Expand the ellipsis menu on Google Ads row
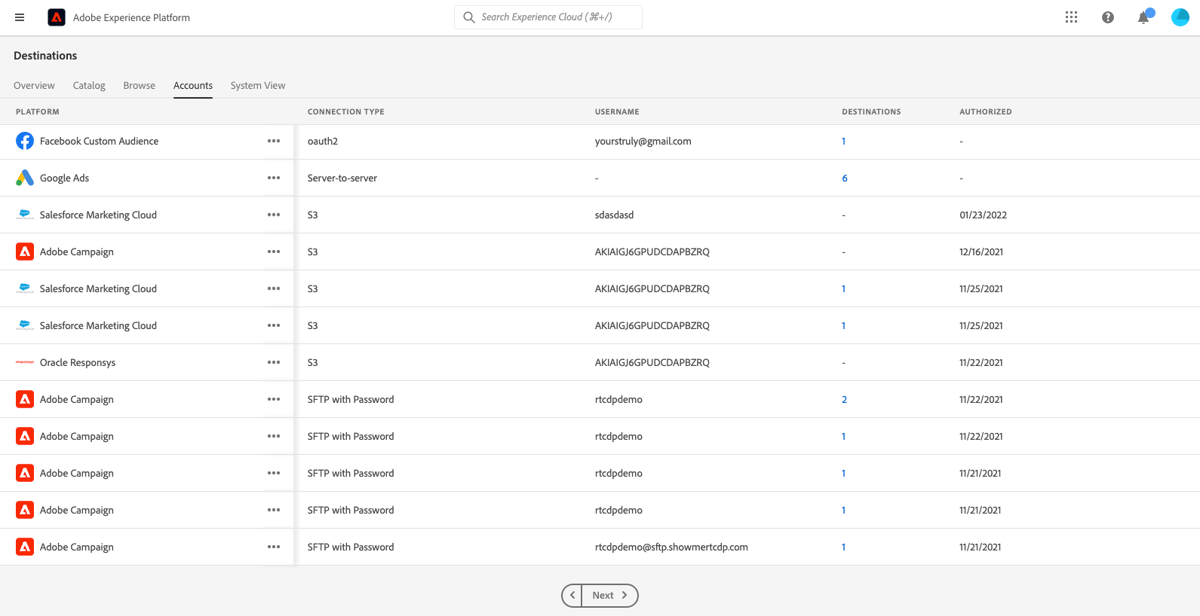The width and height of the screenshot is (1200, 616). click(274, 177)
